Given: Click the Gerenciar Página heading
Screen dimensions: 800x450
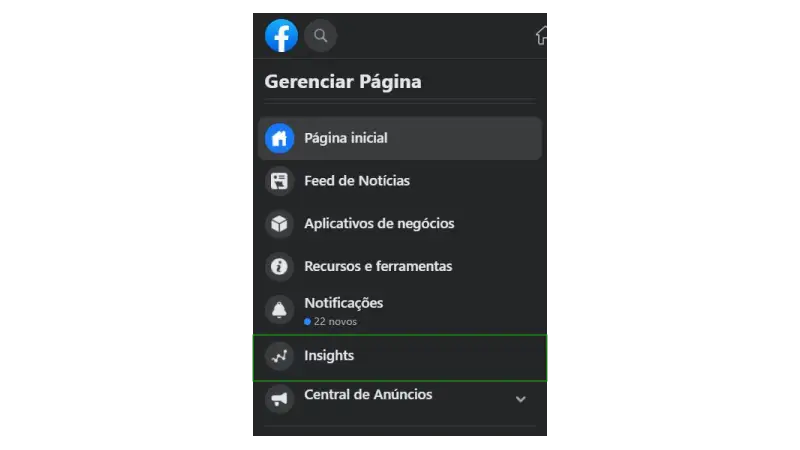Looking at the screenshot, I should coord(343,82).
